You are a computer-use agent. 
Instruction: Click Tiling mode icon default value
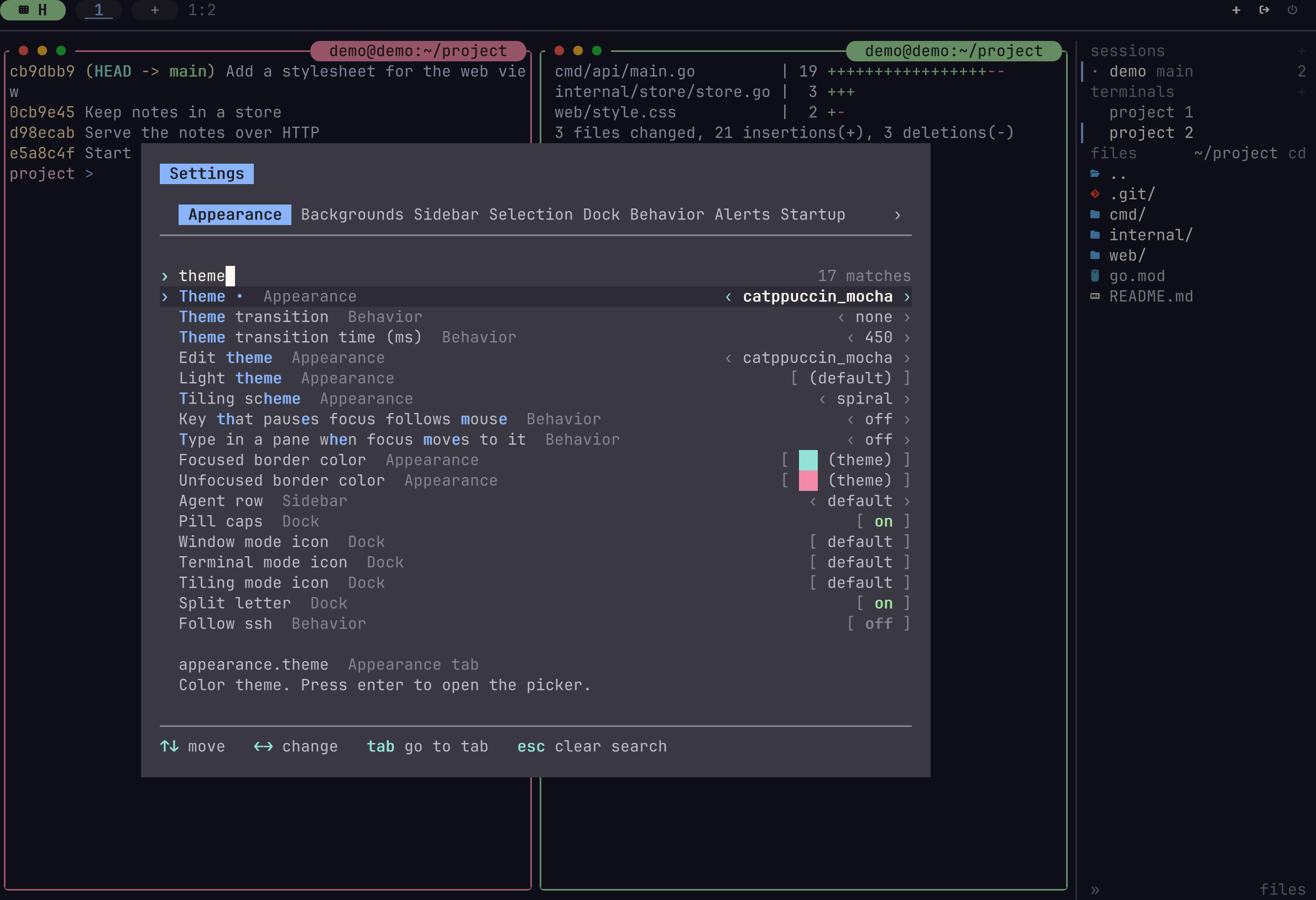point(860,583)
